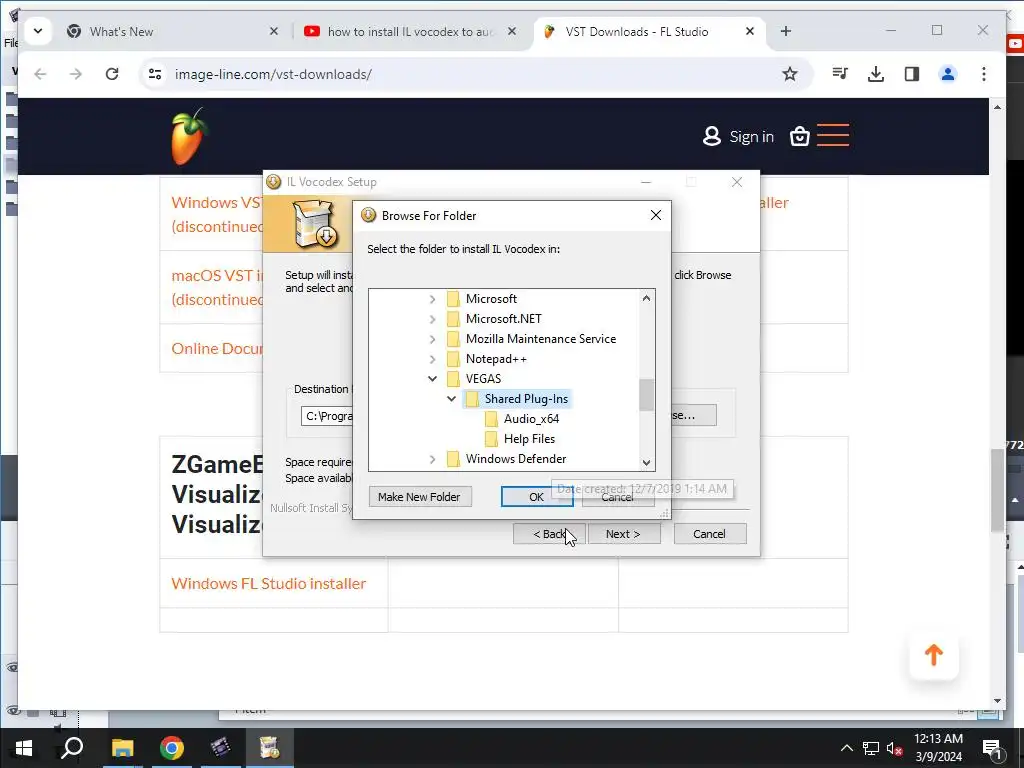Viewport: 1024px width, 768px height.
Task: Confirm folder with OK button
Action: (x=537, y=497)
